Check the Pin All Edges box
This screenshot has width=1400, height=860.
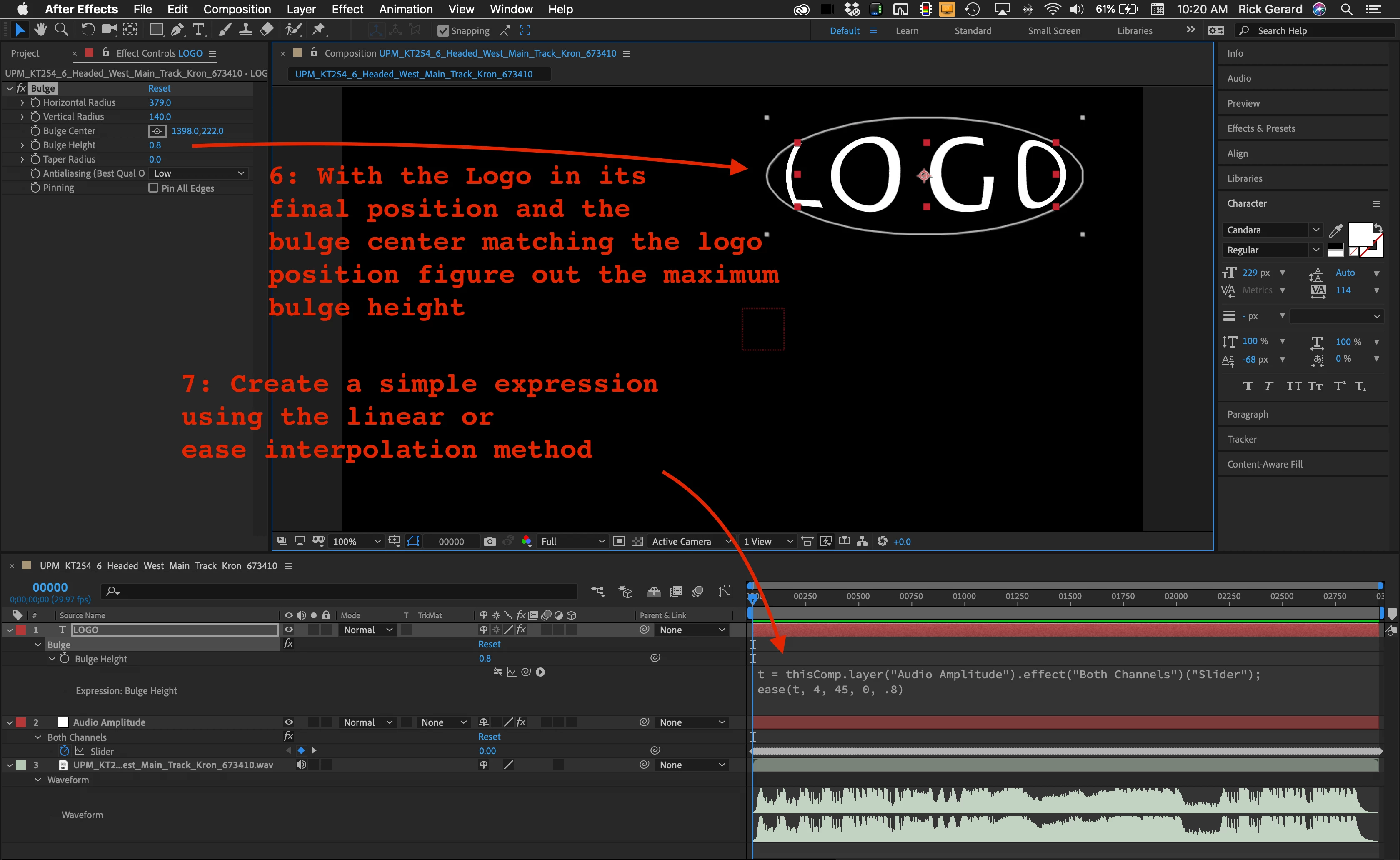[x=153, y=187]
